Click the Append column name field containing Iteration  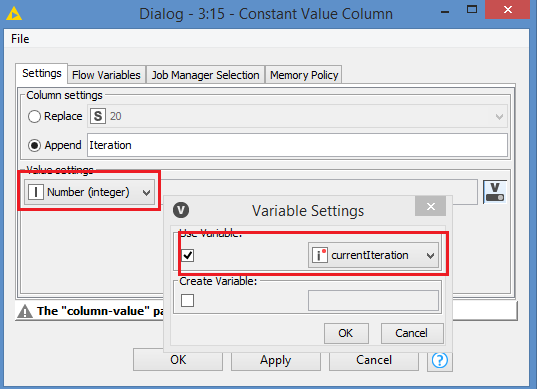[297, 145]
